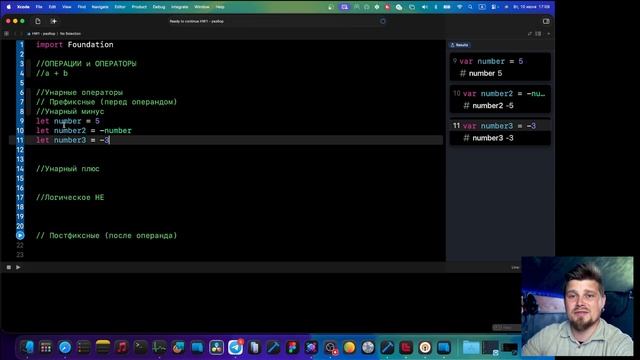This screenshot has width=640, height=360.
Task: Open Music from the Dock
Action: [122, 347]
